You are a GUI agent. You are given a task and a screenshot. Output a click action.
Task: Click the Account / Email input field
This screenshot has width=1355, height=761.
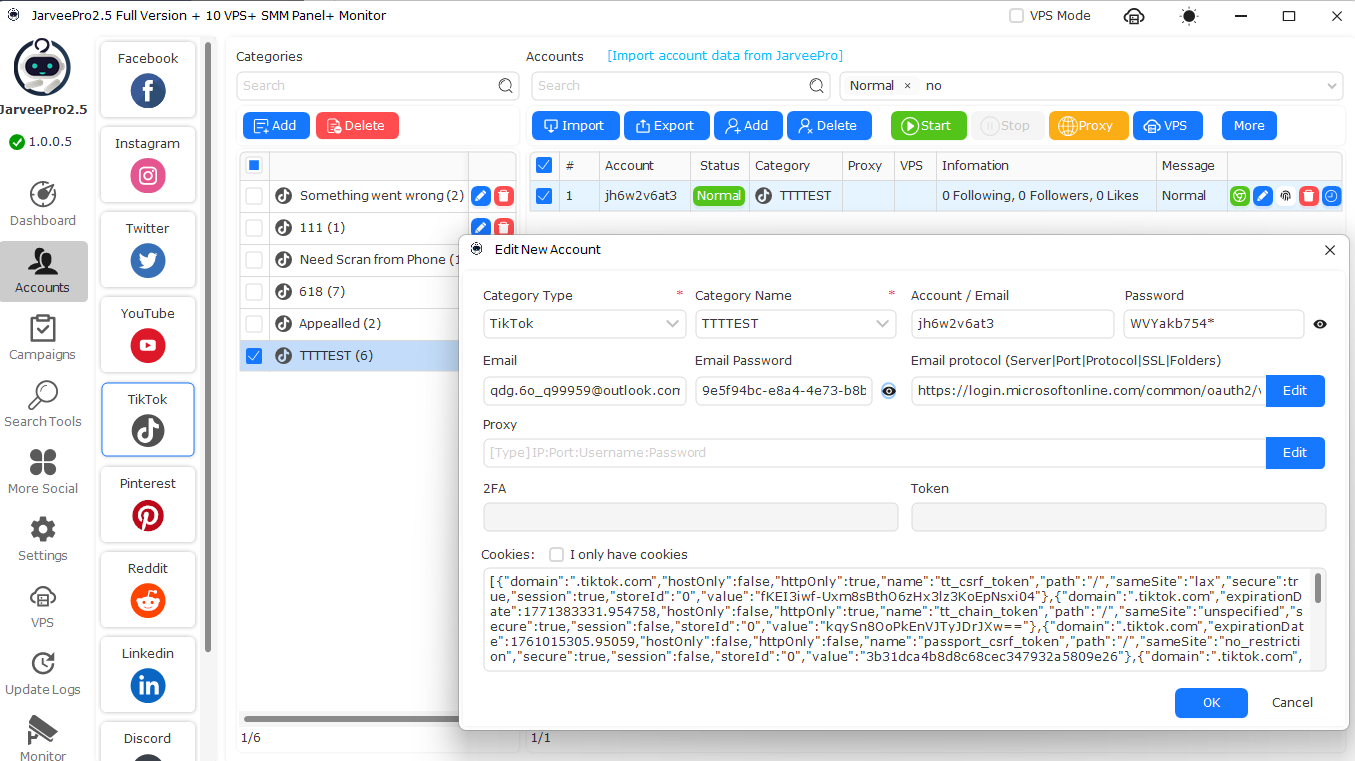click(1012, 324)
